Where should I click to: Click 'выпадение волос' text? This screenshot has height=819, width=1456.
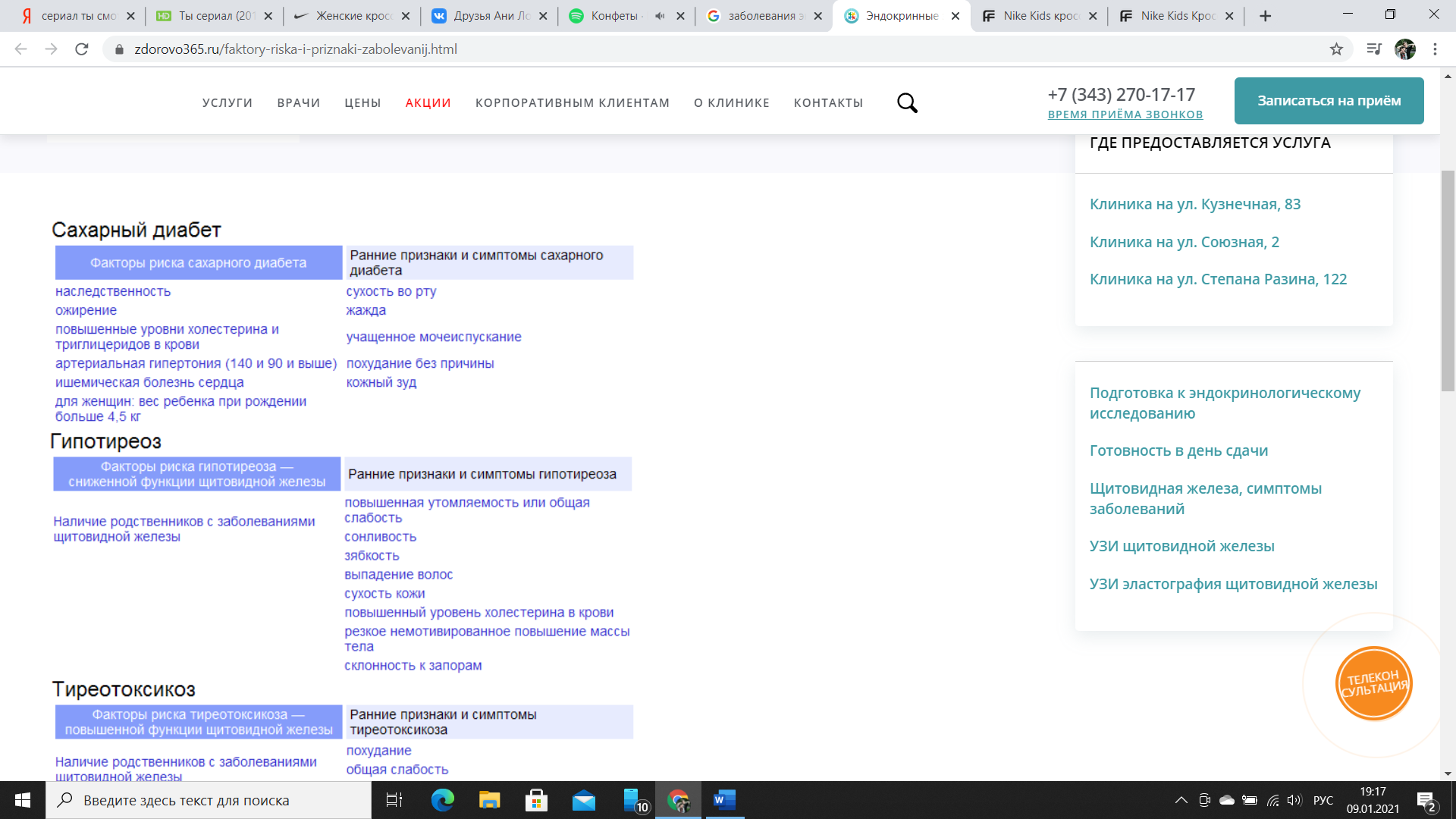tap(398, 575)
